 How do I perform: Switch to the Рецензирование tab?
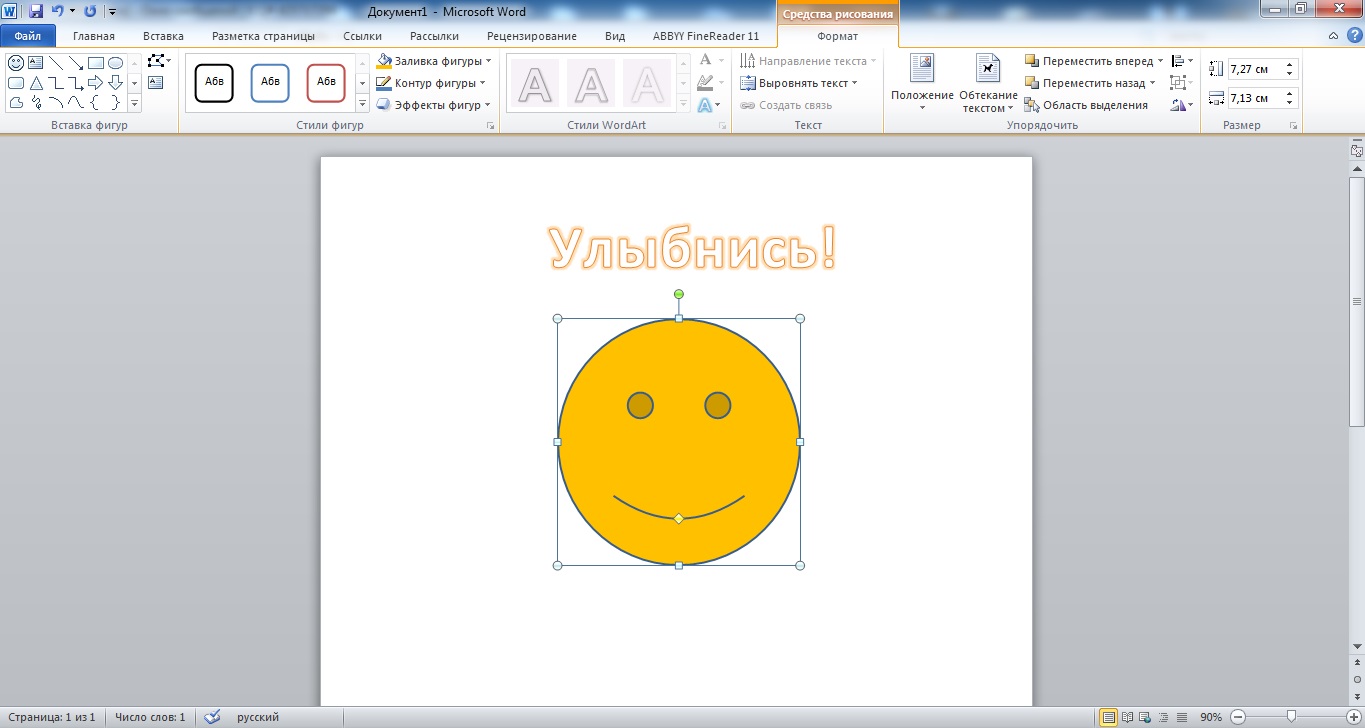point(531,36)
